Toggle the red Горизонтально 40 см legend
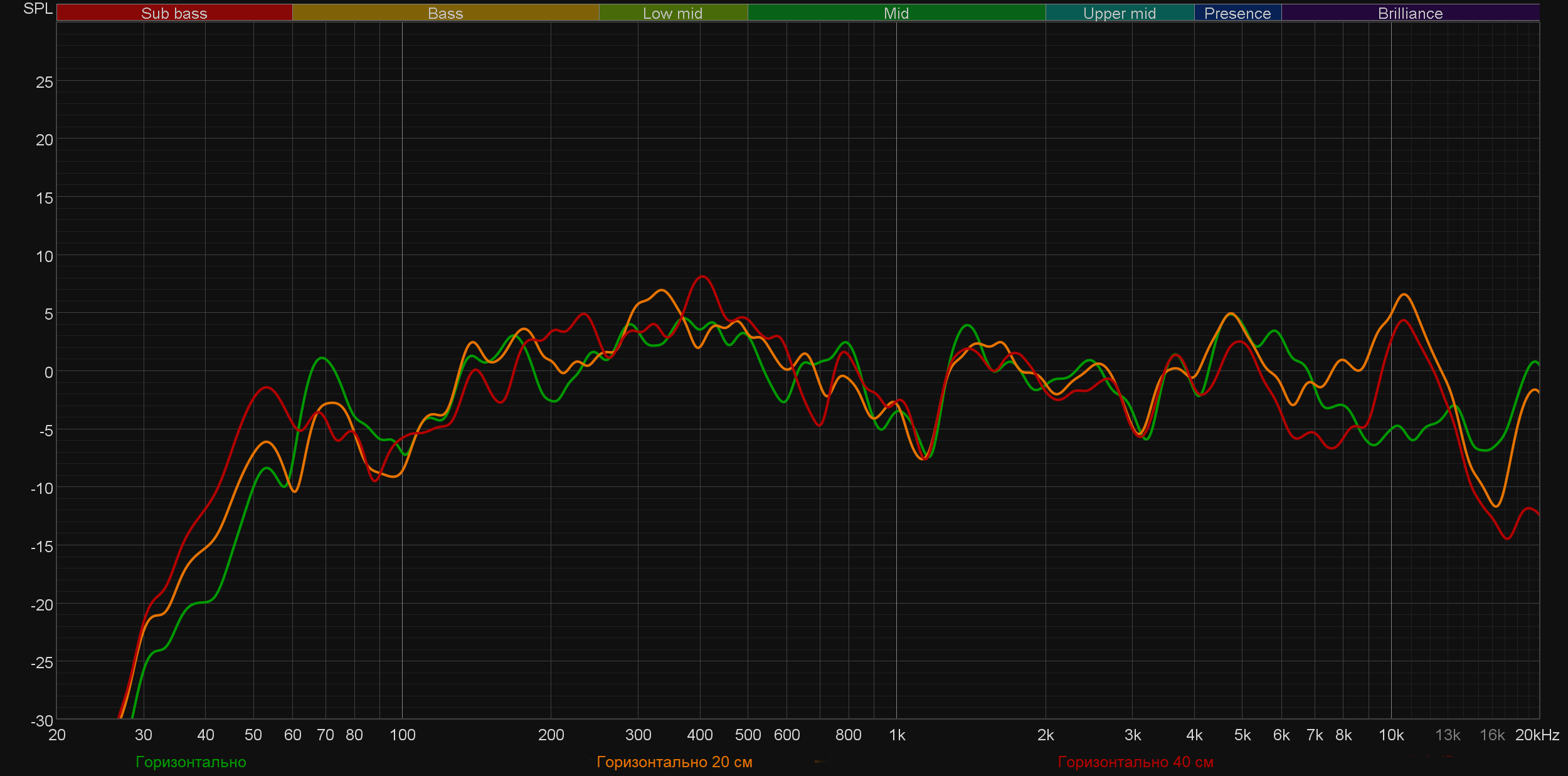 point(1135,762)
